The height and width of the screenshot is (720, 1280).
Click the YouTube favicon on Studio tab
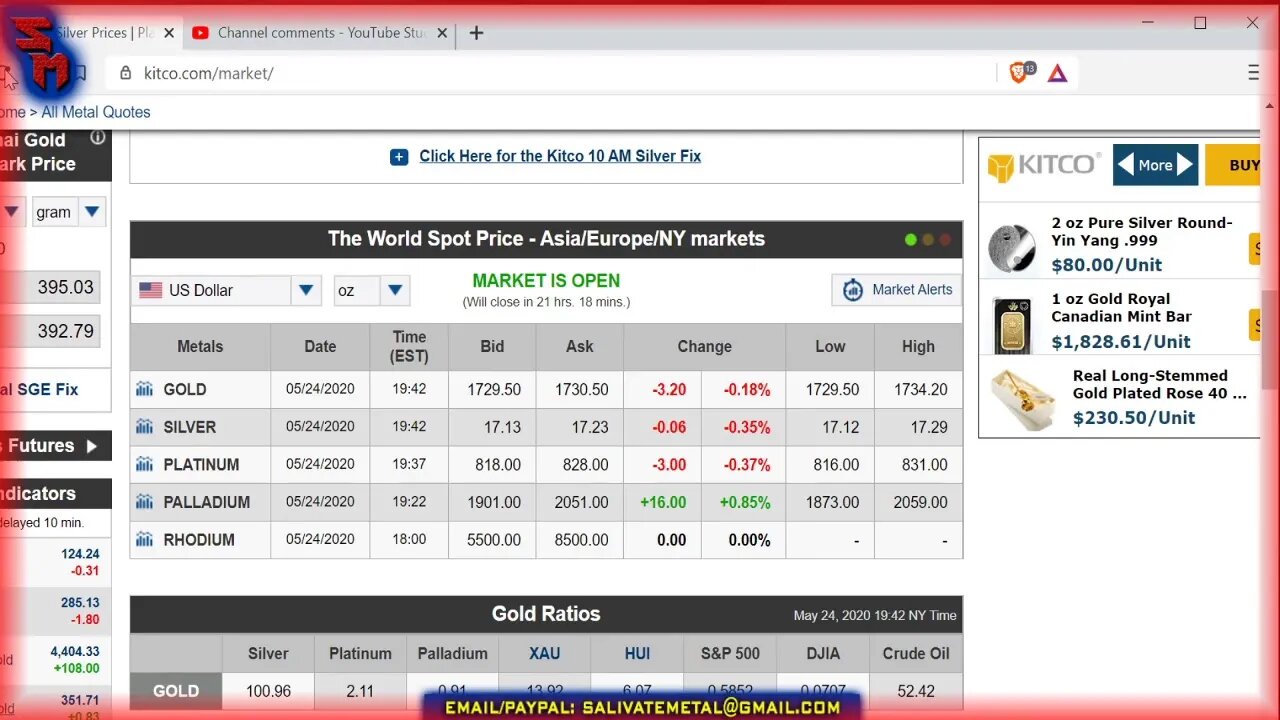pyautogui.click(x=200, y=33)
